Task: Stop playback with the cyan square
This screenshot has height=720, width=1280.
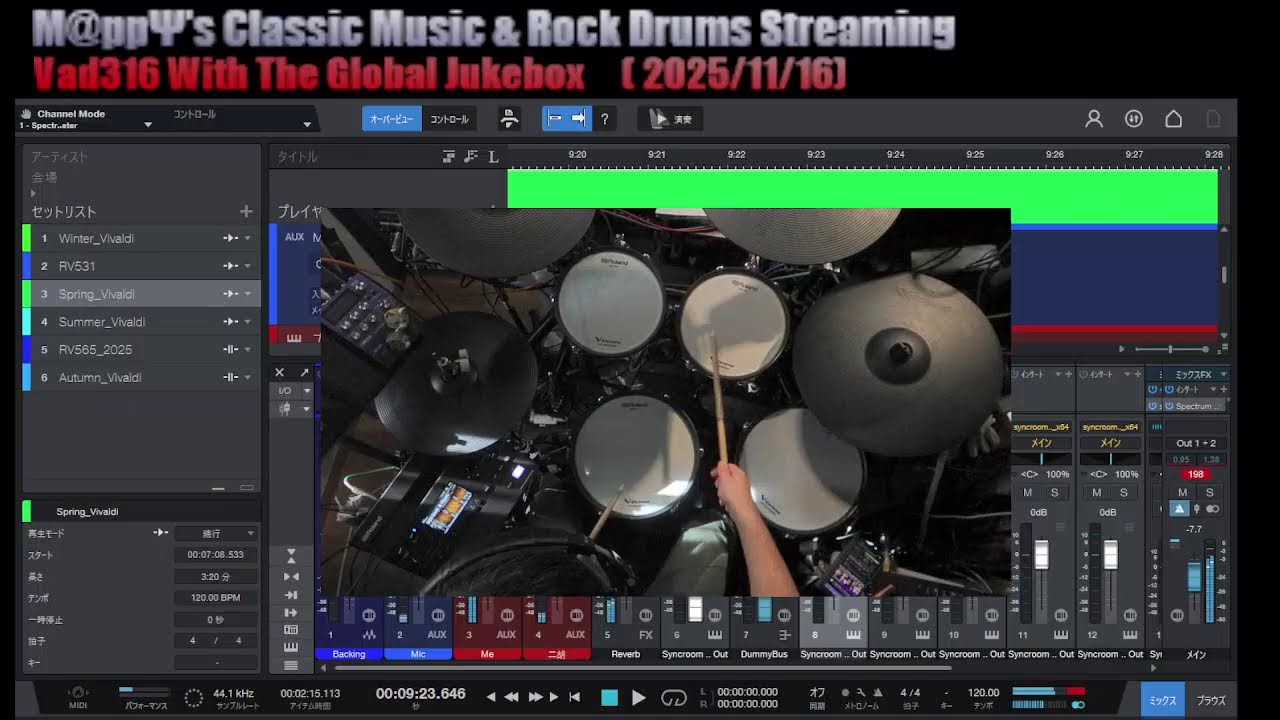Action: [x=609, y=698]
